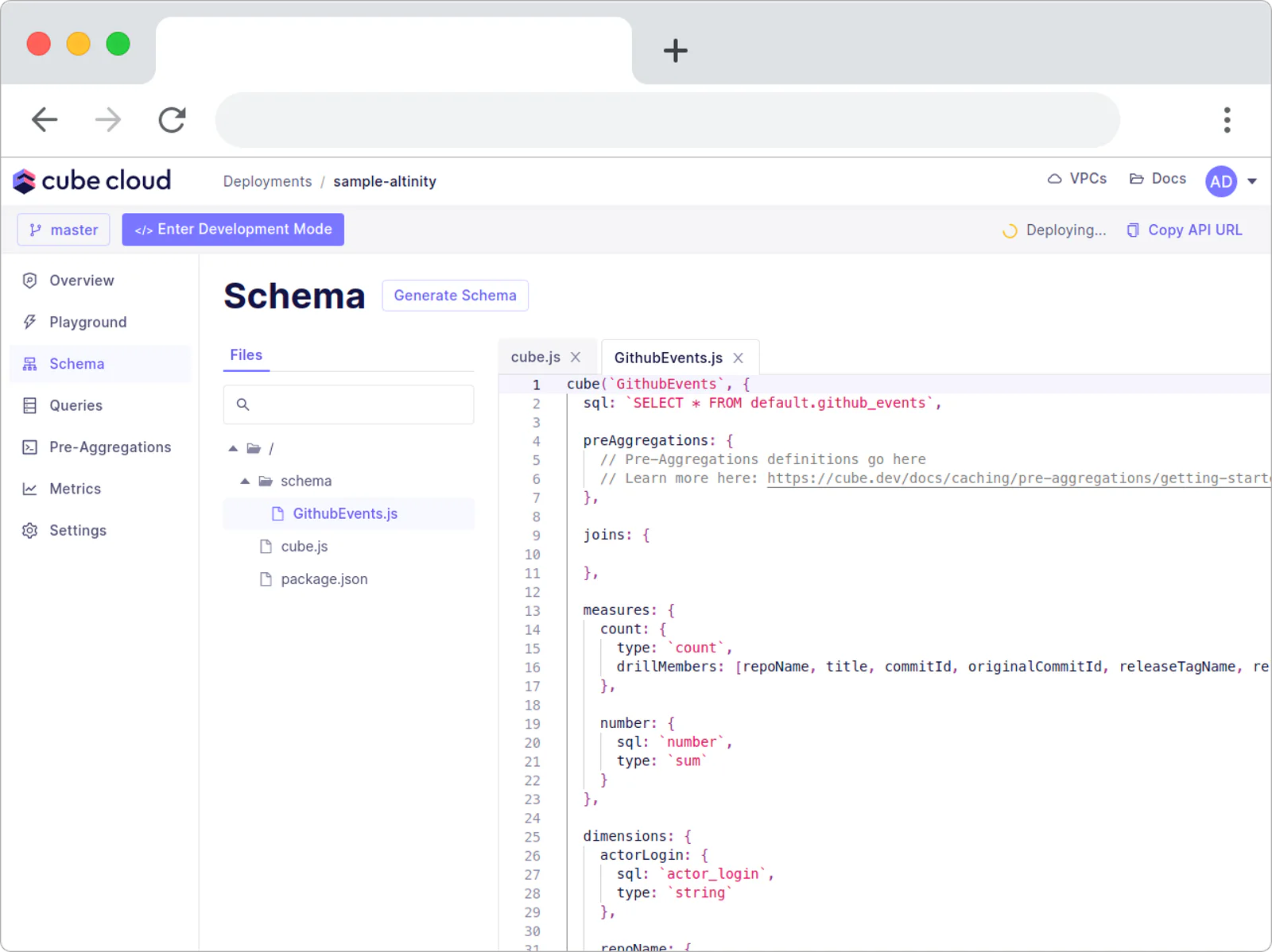Open the master branch selector
The image size is (1272, 952).
click(x=64, y=230)
